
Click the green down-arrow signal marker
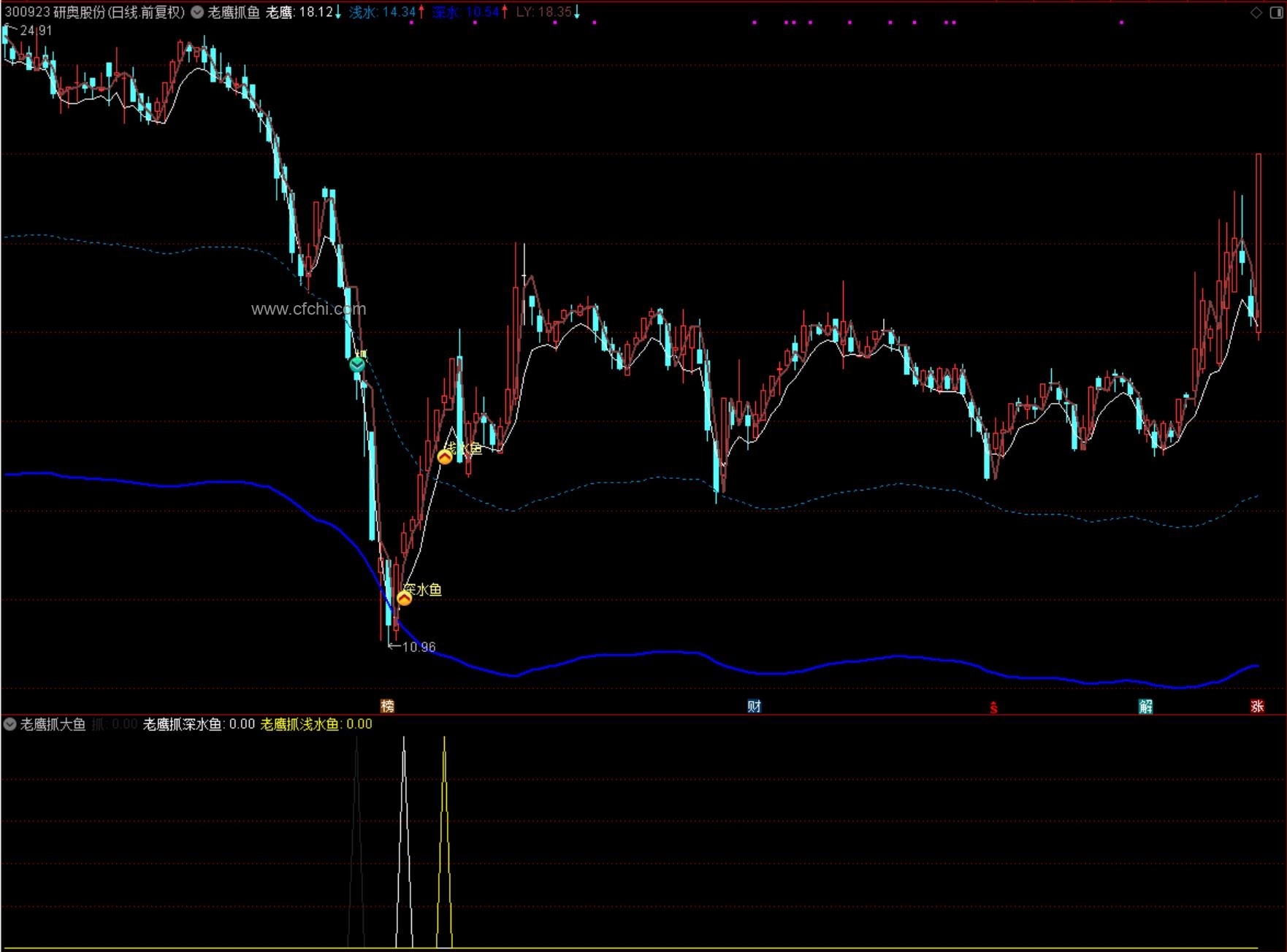(x=357, y=364)
